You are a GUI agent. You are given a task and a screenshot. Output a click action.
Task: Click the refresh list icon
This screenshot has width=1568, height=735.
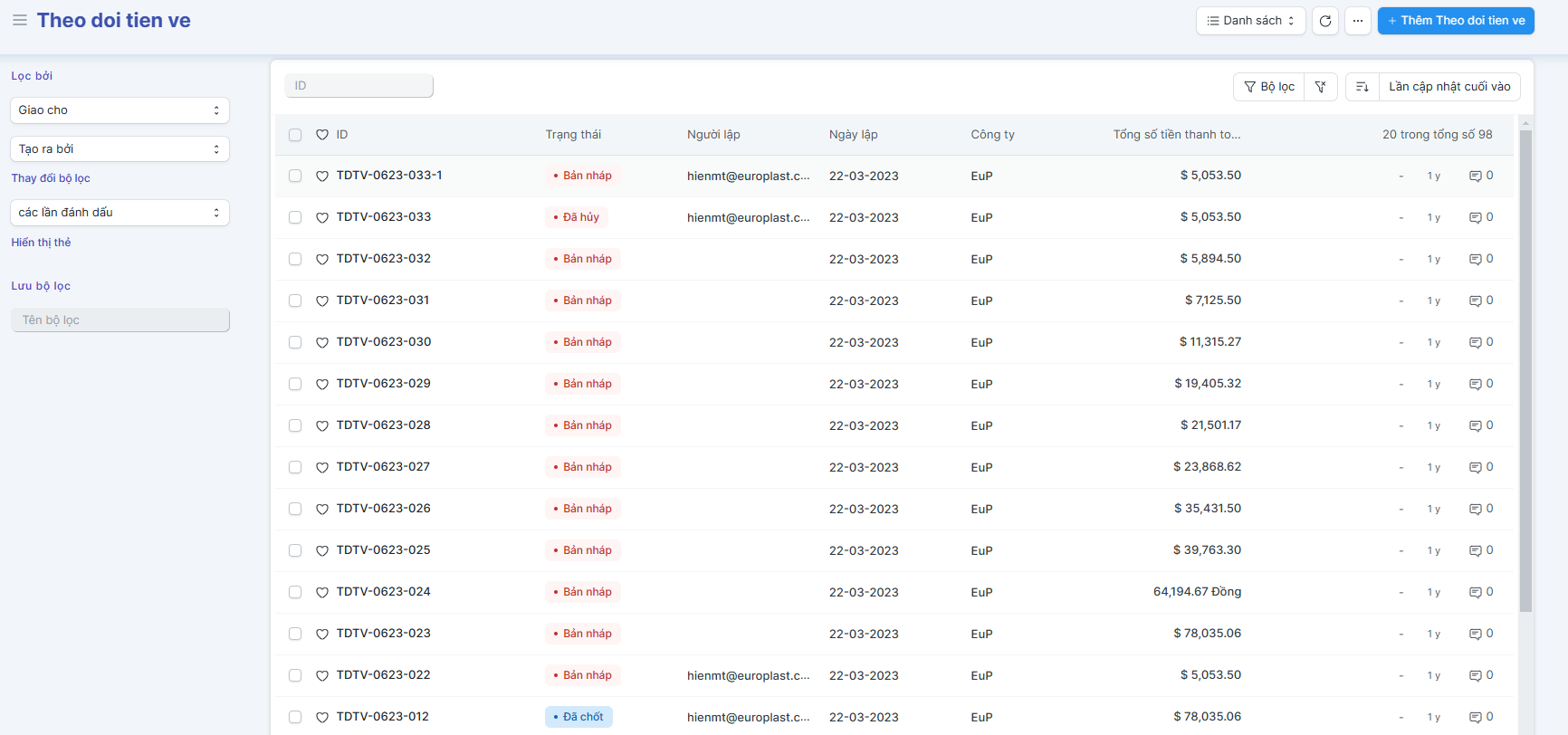point(1325,21)
